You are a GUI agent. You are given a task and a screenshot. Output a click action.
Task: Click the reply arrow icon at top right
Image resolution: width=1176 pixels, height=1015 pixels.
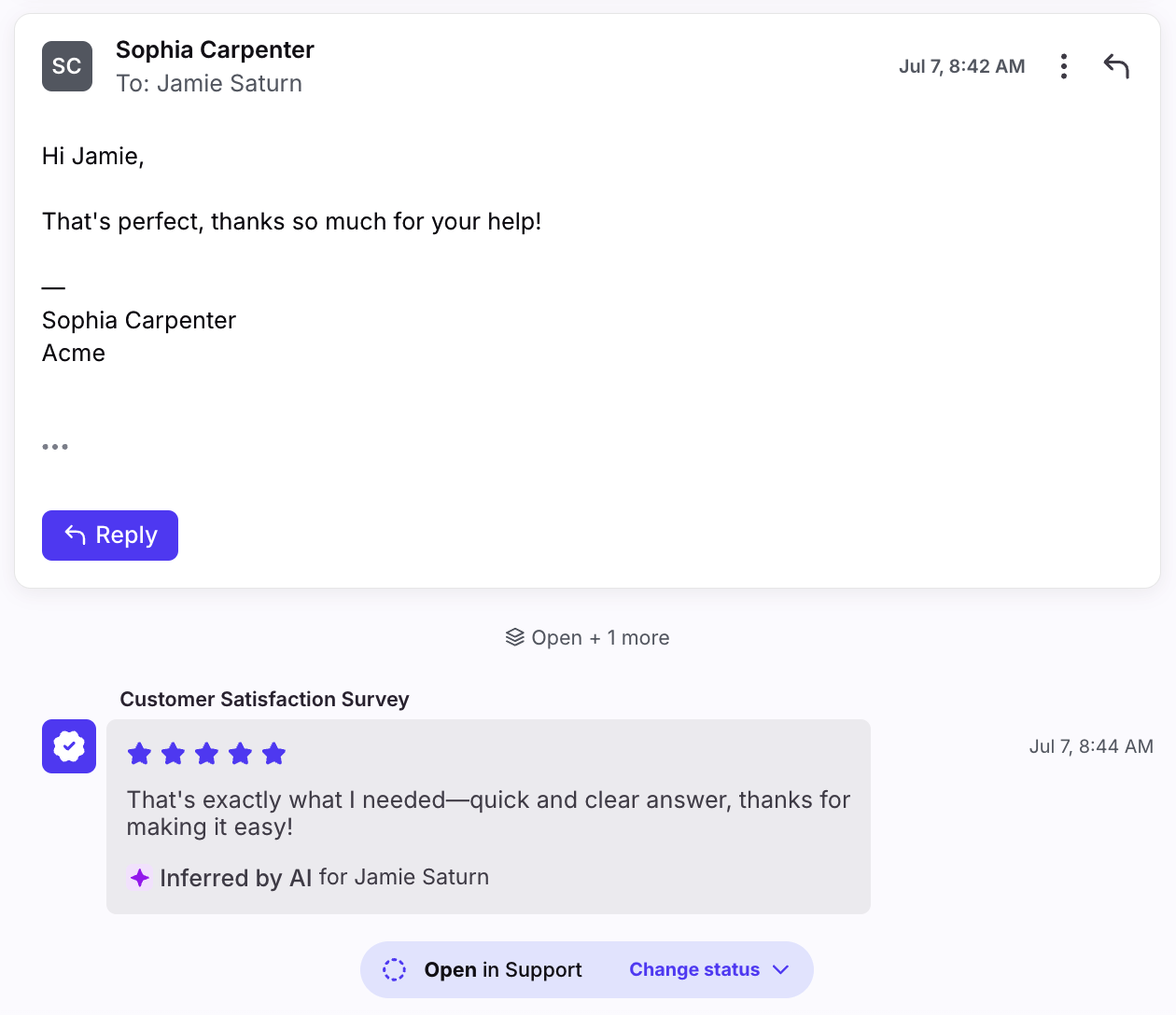(1116, 66)
